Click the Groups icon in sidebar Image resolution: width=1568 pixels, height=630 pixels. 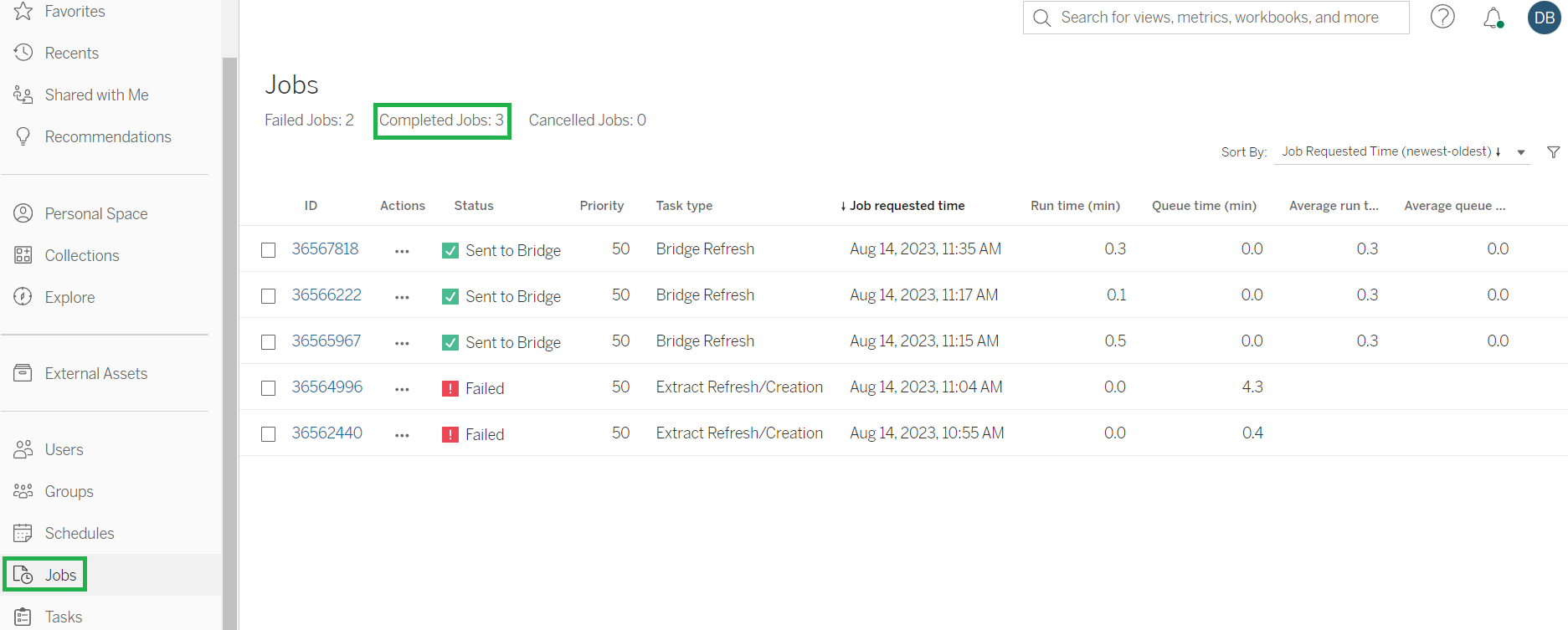(x=23, y=491)
